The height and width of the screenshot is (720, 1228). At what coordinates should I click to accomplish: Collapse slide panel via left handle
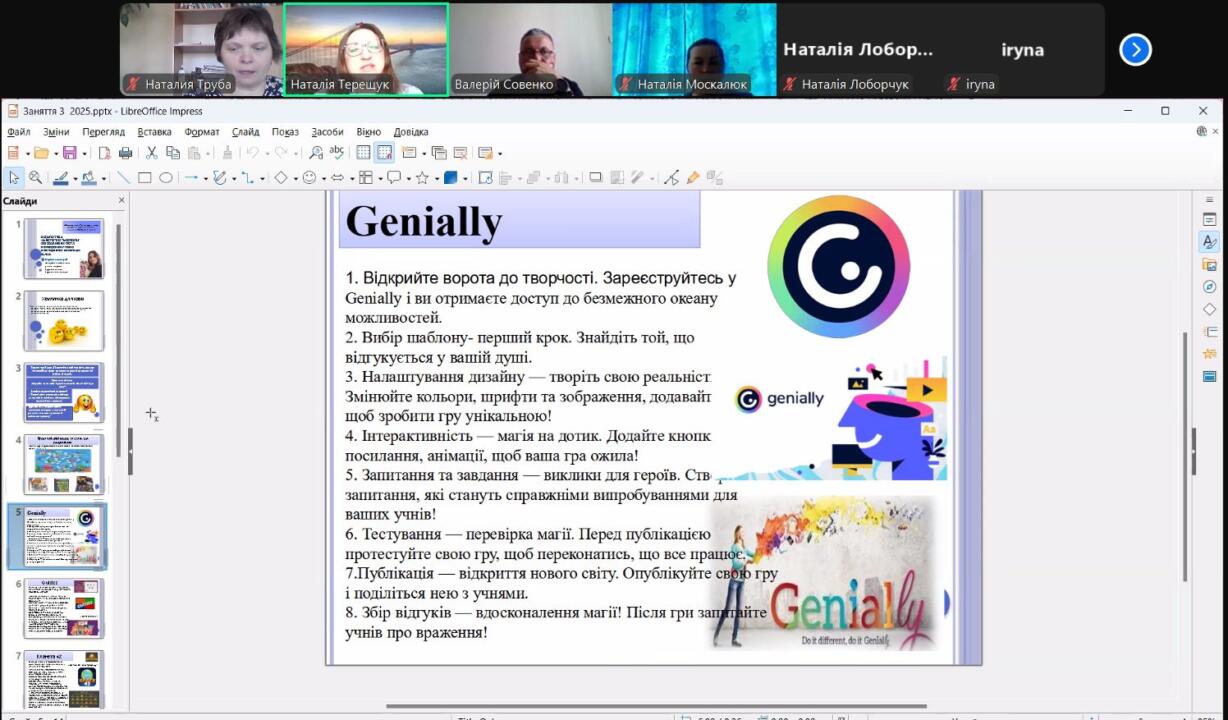(130, 451)
